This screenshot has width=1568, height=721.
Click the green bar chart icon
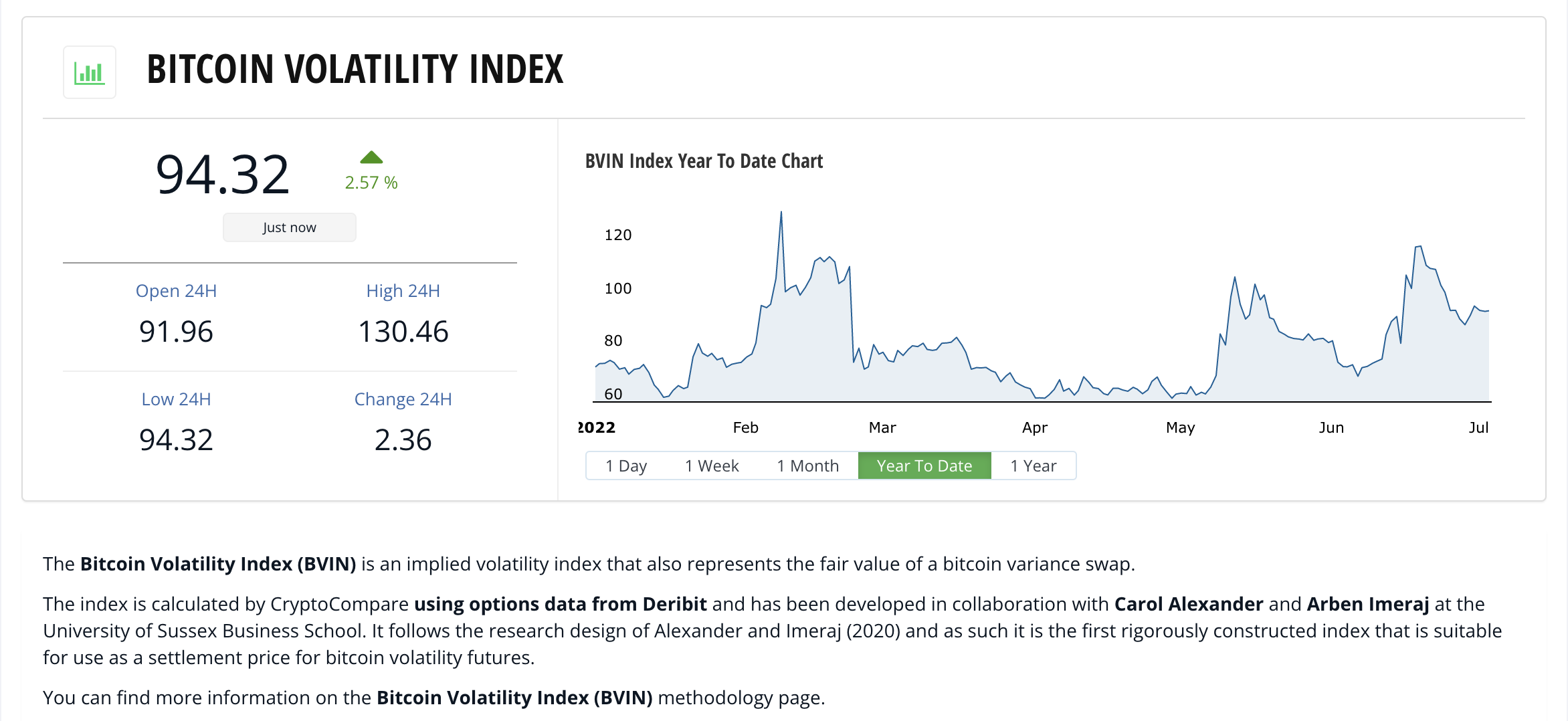(x=90, y=72)
